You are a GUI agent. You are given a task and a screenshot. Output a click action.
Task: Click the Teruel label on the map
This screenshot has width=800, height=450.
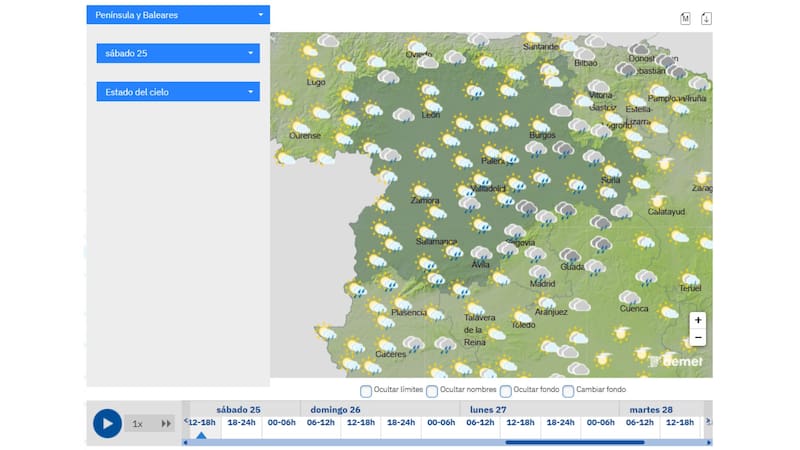point(690,288)
